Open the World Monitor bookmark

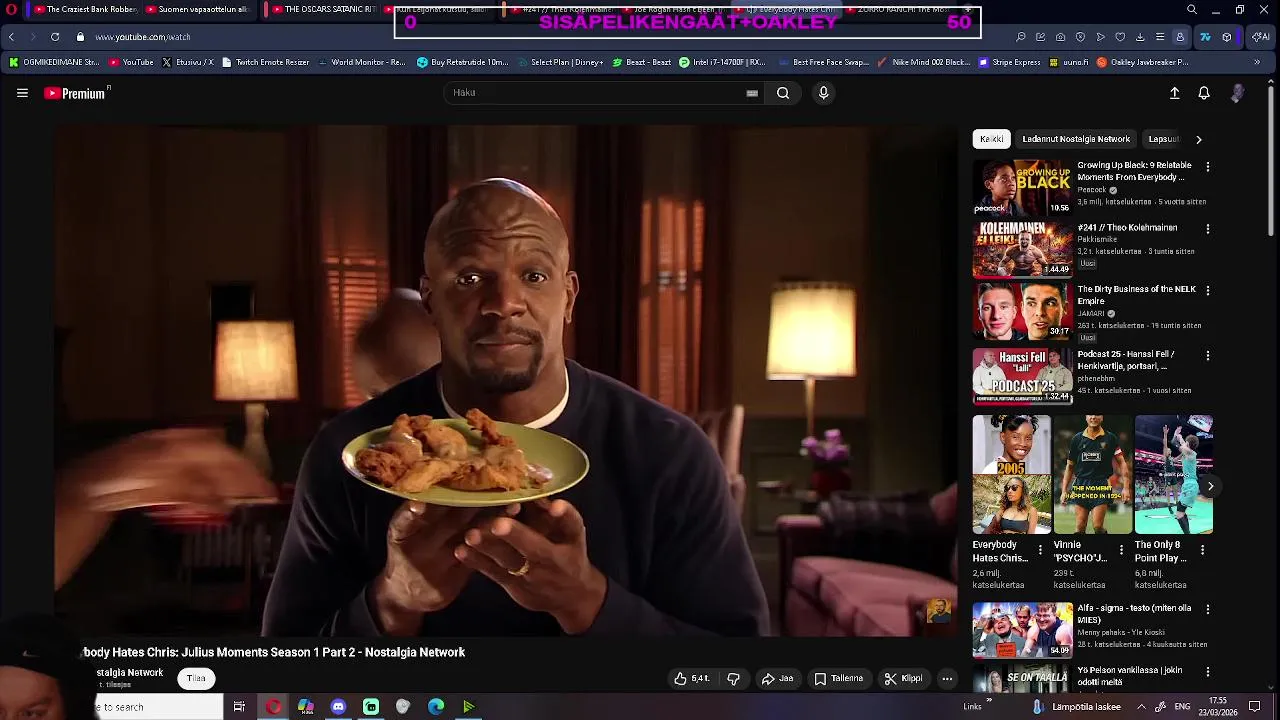coord(361,62)
